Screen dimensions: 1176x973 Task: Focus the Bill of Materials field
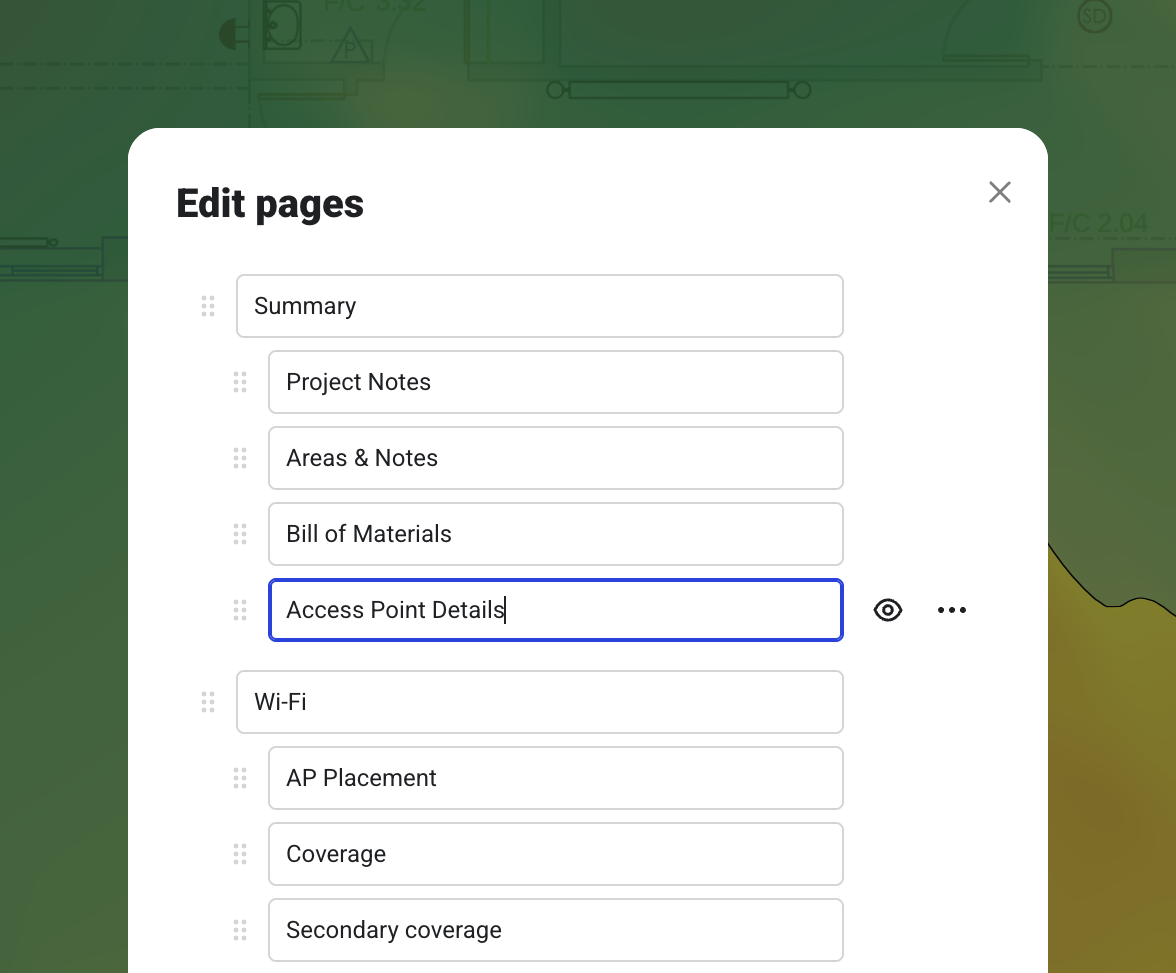pos(556,534)
